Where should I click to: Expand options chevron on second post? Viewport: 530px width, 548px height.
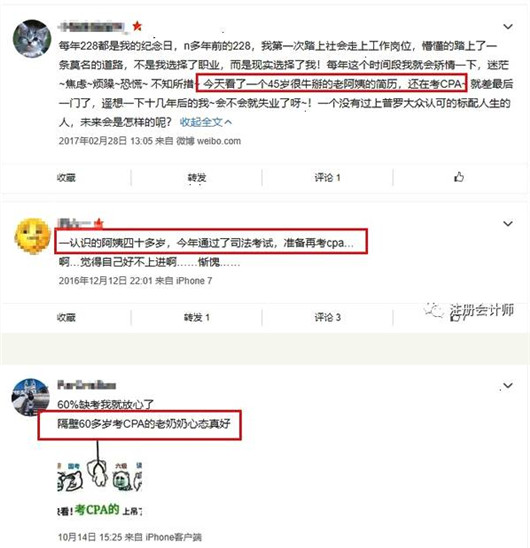coord(508,224)
